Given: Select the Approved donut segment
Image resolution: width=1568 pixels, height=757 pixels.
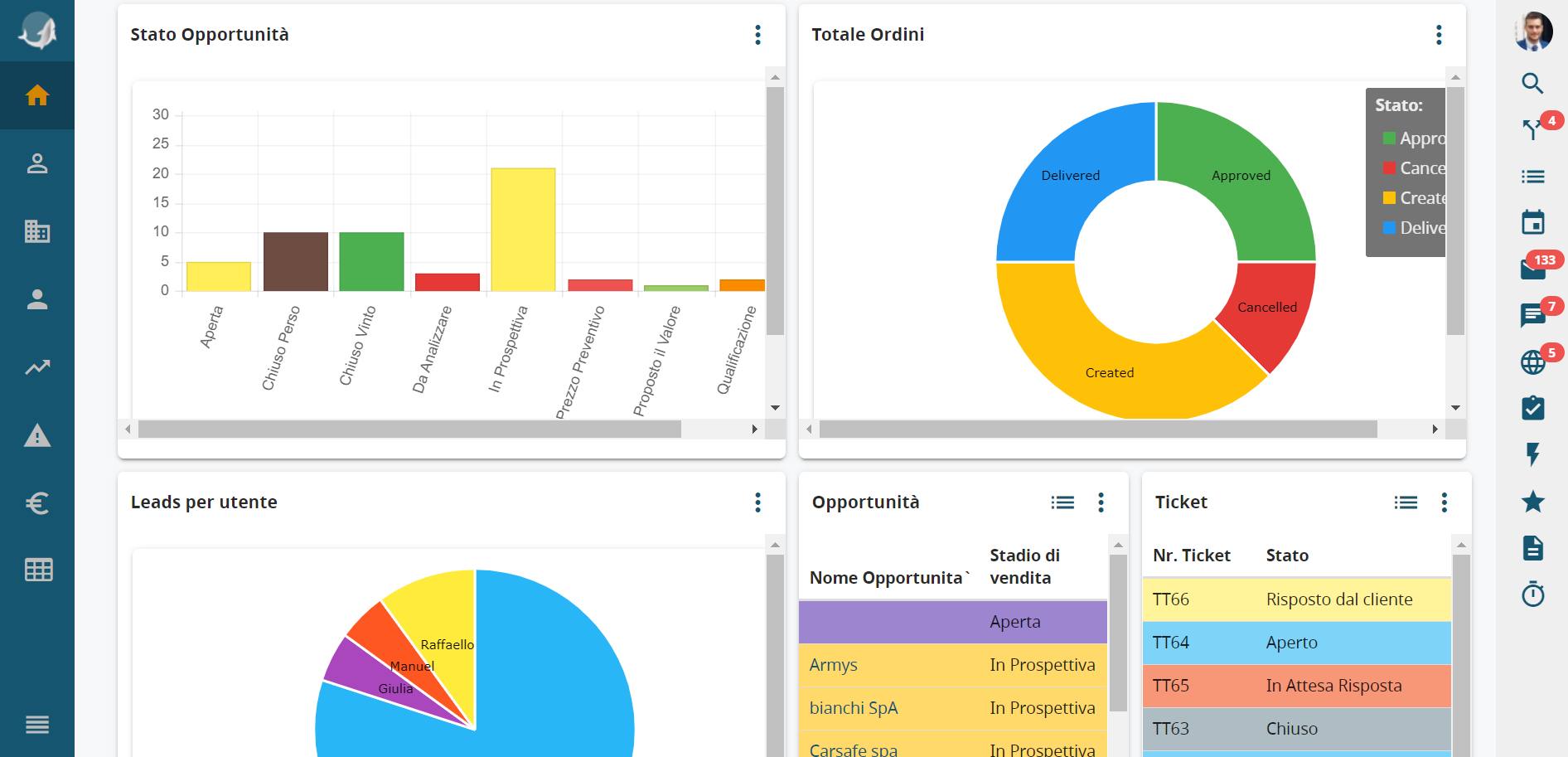Looking at the screenshot, I should pyautogui.click(x=1241, y=175).
